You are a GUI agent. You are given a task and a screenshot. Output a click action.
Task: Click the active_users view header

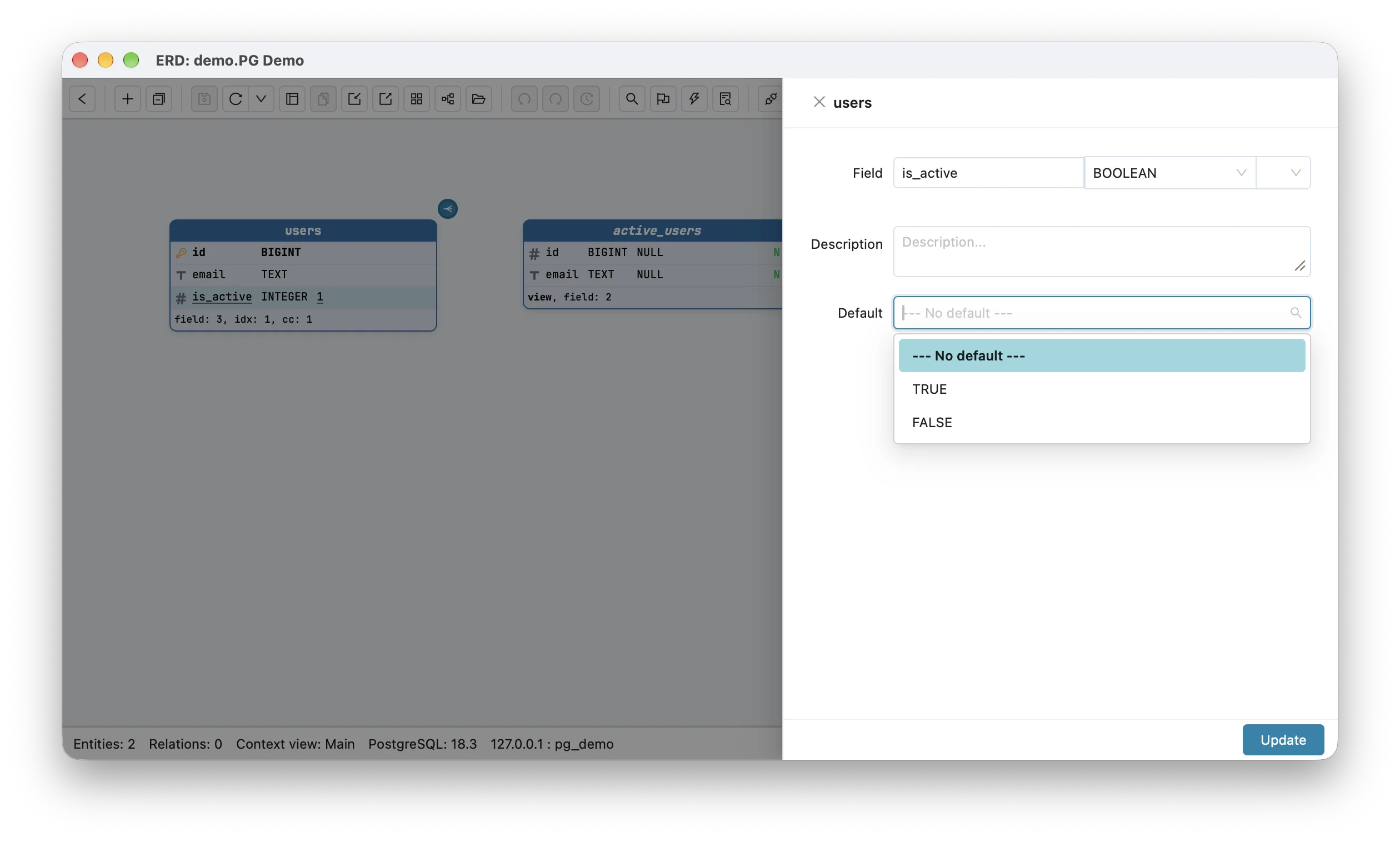(x=653, y=230)
